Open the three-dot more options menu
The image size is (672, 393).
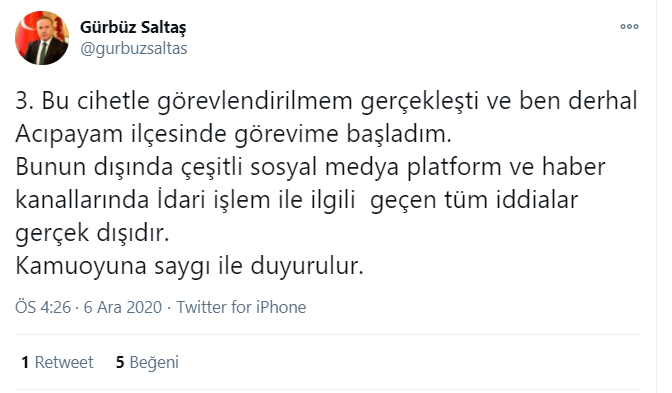click(629, 27)
